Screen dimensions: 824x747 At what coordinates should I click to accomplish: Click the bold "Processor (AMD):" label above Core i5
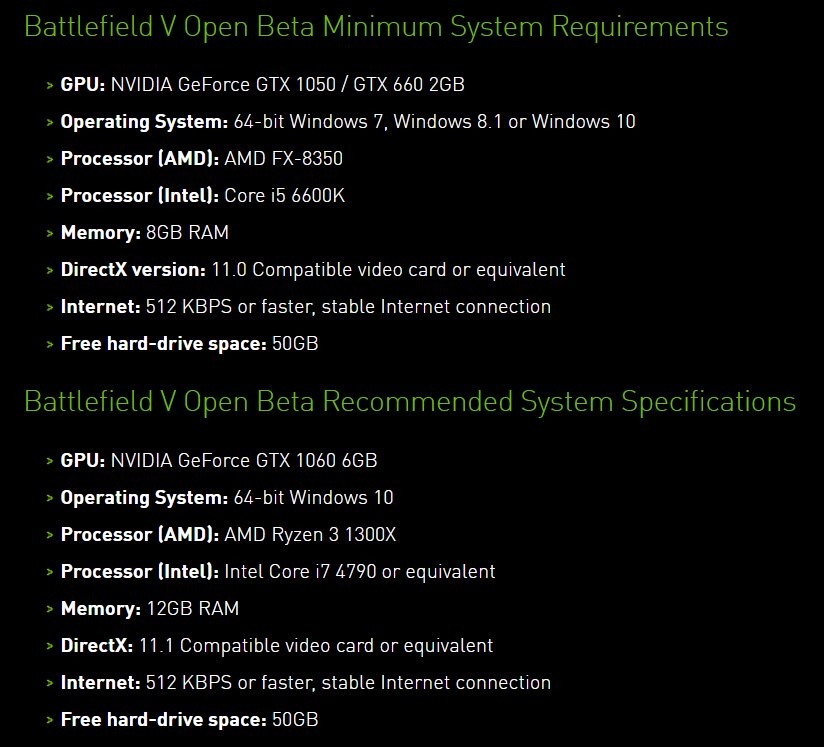click(139, 159)
